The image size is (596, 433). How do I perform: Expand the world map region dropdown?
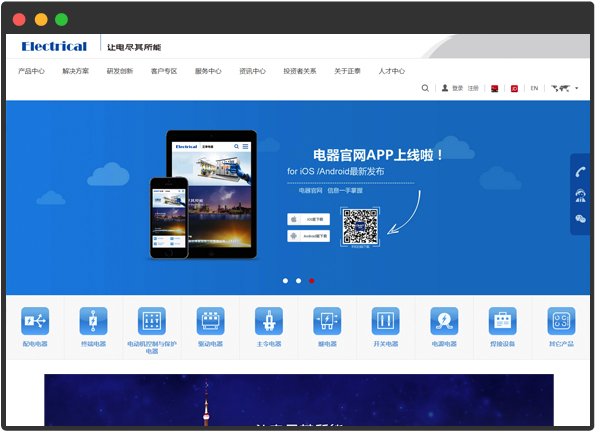coord(564,88)
